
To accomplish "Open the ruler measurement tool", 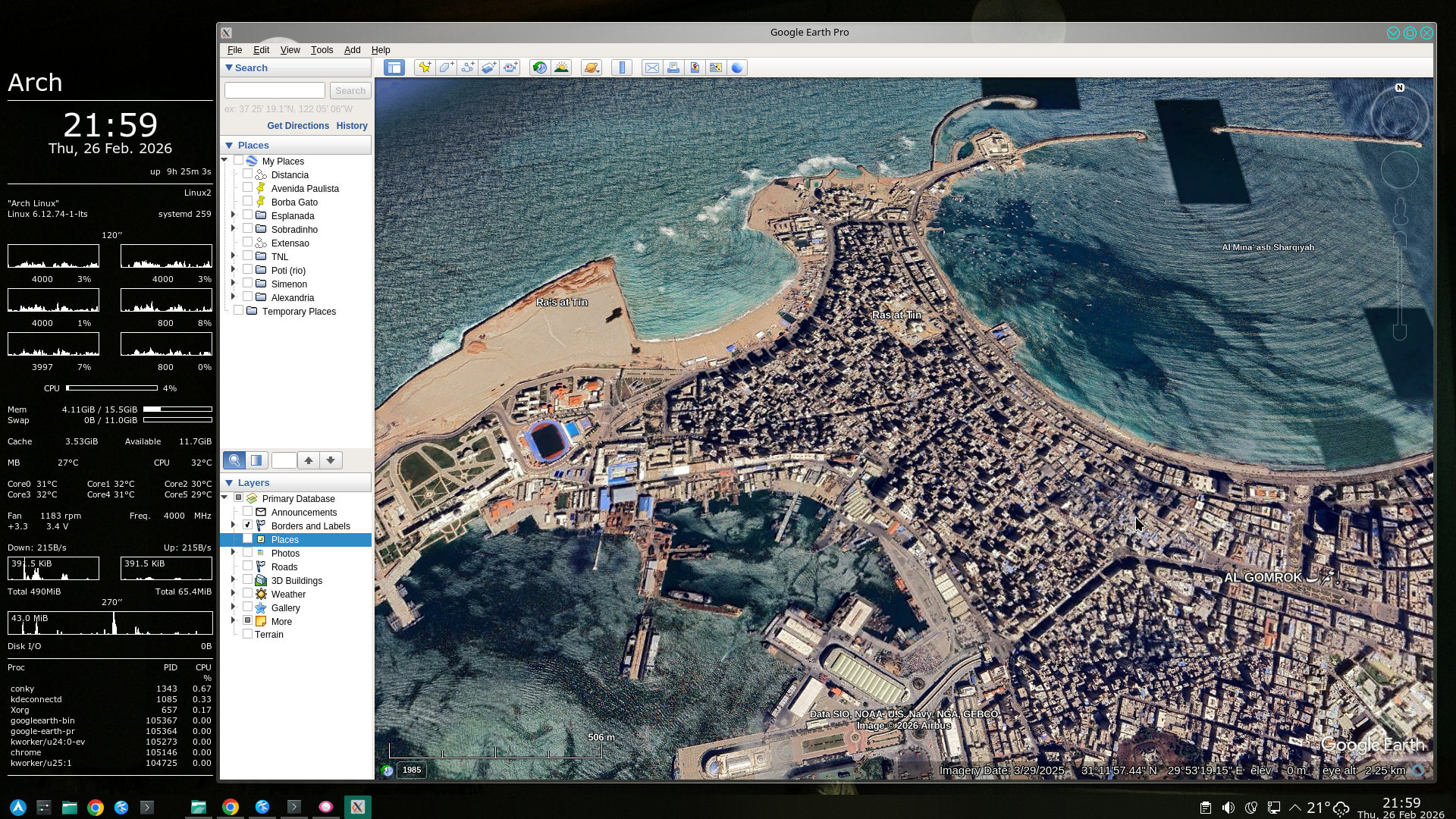I will click(622, 67).
